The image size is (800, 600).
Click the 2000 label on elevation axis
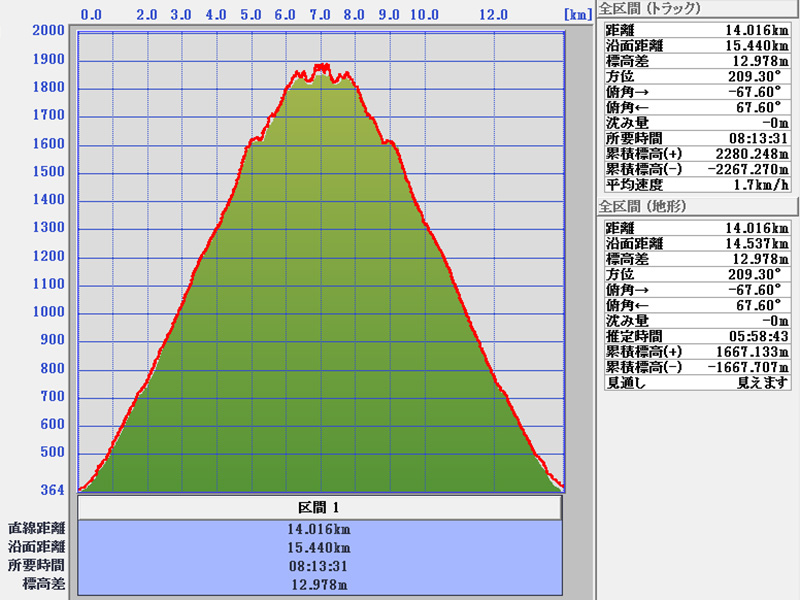coord(48,31)
